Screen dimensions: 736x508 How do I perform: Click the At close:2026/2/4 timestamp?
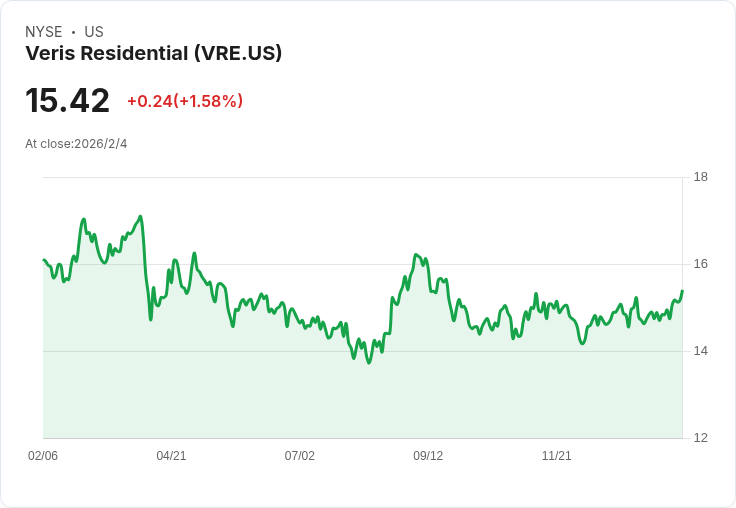(76, 144)
